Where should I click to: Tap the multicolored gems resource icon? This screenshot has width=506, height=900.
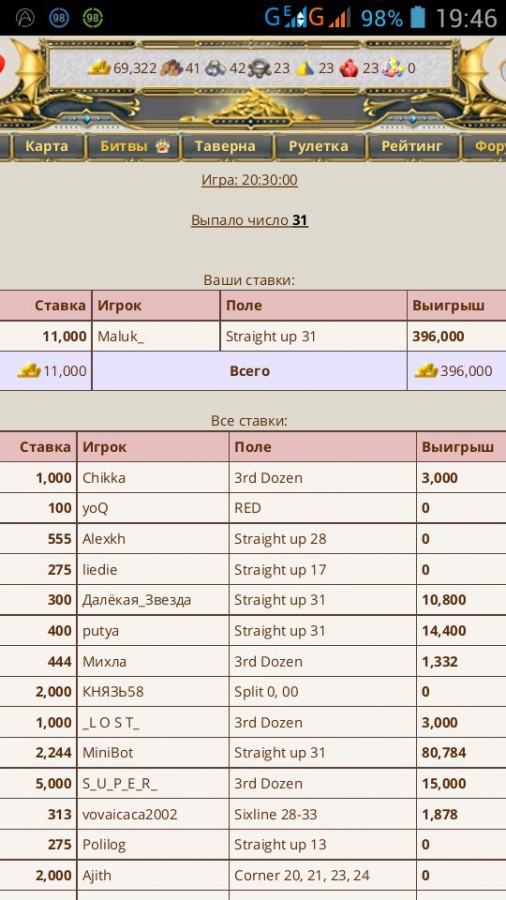click(x=393, y=68)
